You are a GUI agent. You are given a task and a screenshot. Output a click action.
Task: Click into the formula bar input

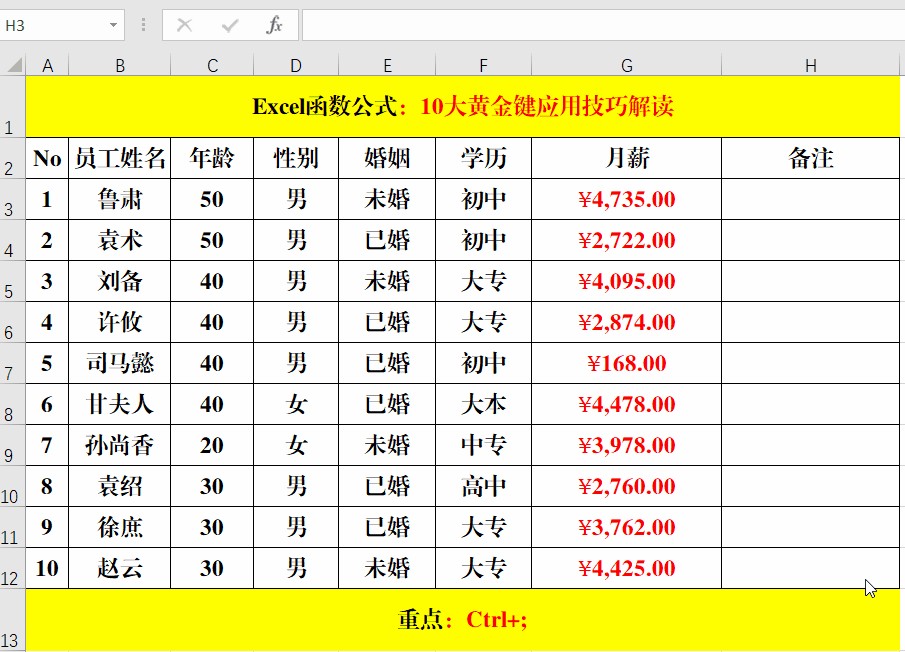pos(603,25)
